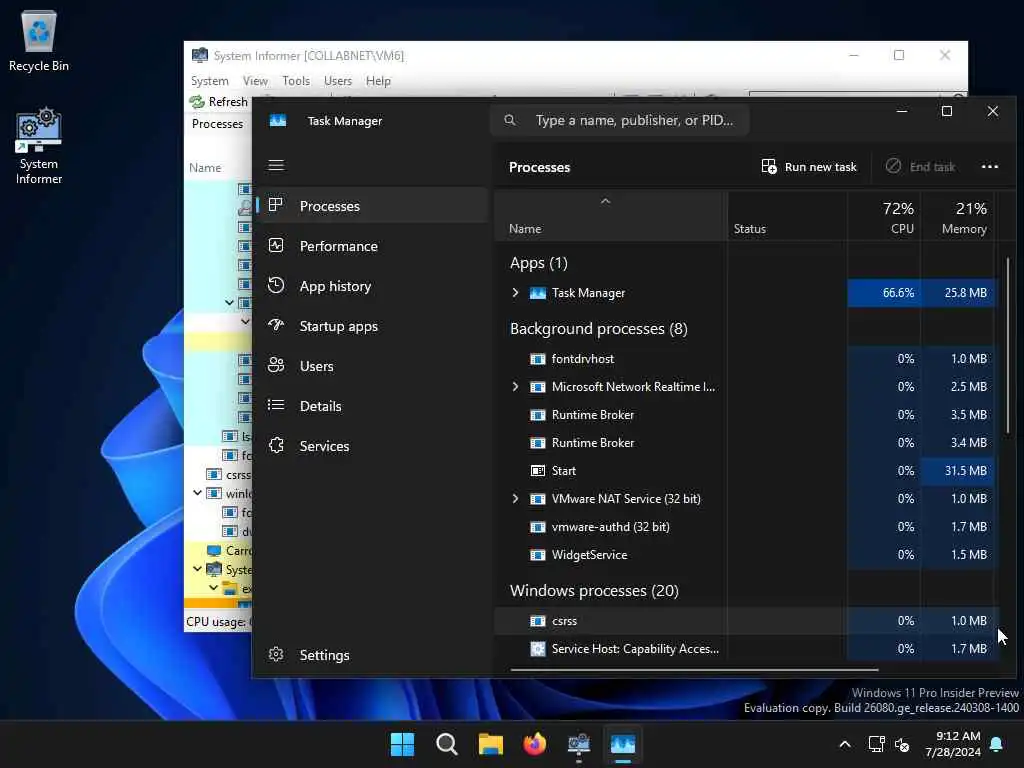The image size is (1024, 768).
Task: Select Service Host: Capability Access row
Action: tap(744, 649)
